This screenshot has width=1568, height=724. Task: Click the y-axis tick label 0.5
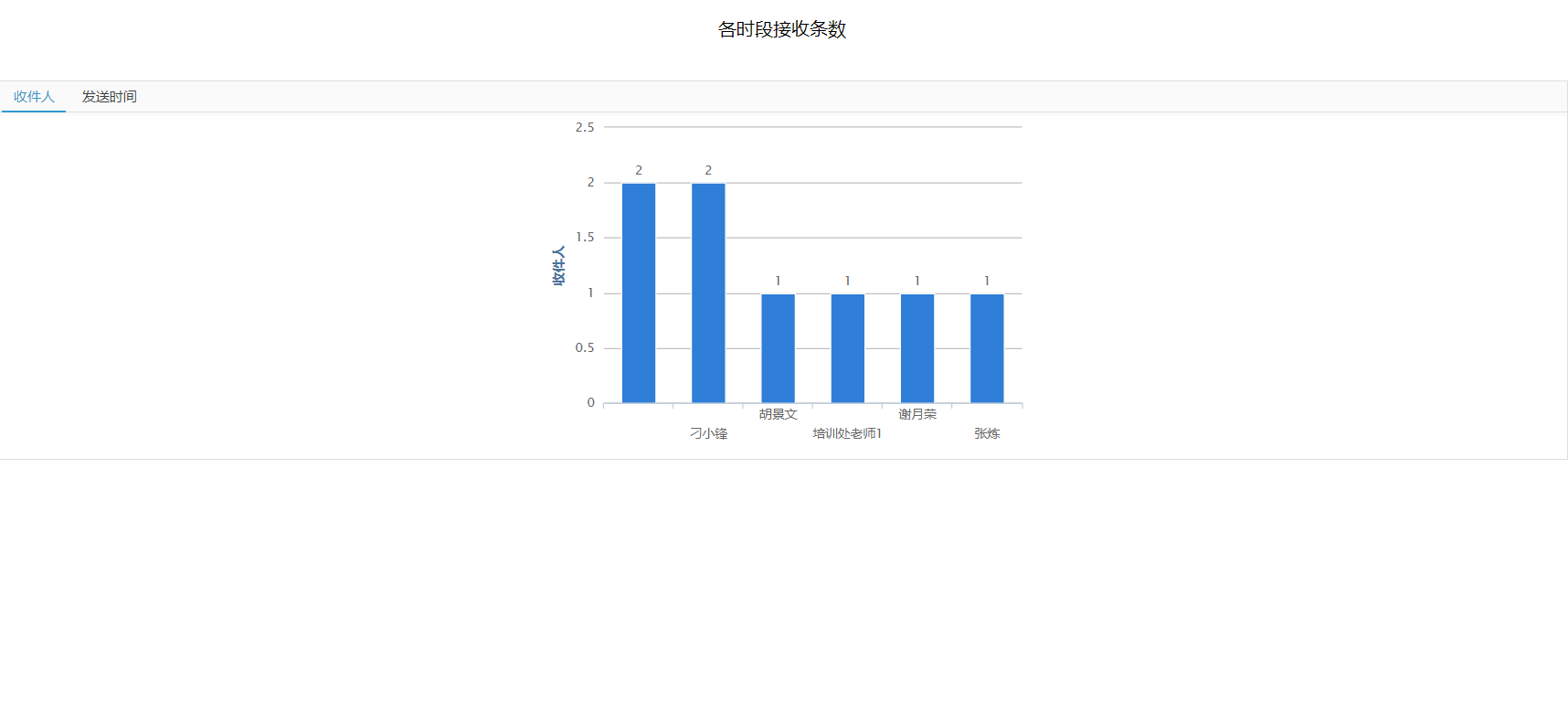tap(585, 347)
